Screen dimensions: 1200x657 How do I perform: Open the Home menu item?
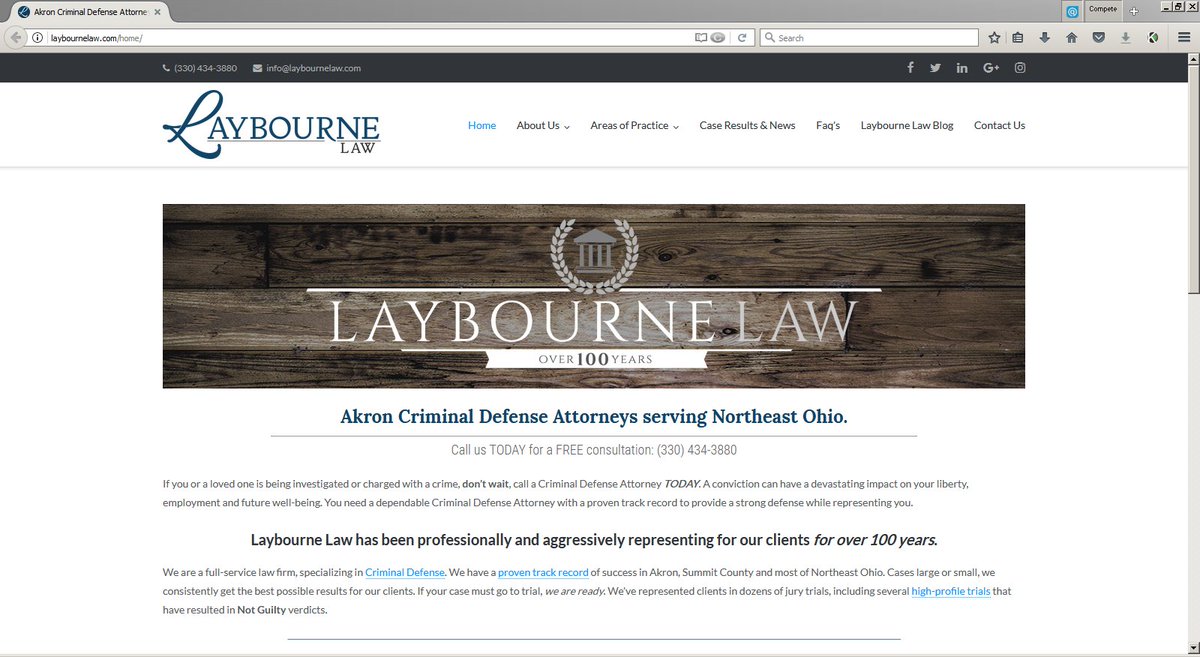click(x=482, y=126)
